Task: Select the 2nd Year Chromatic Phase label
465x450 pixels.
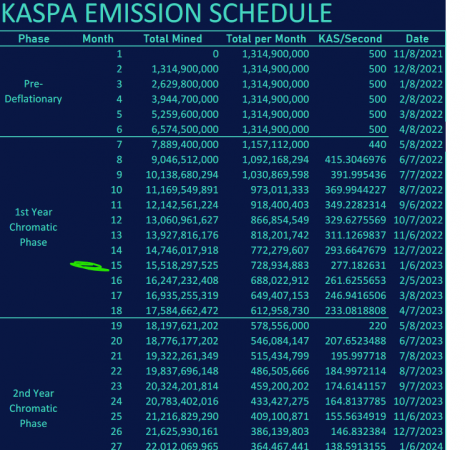Action: (33, 408)
